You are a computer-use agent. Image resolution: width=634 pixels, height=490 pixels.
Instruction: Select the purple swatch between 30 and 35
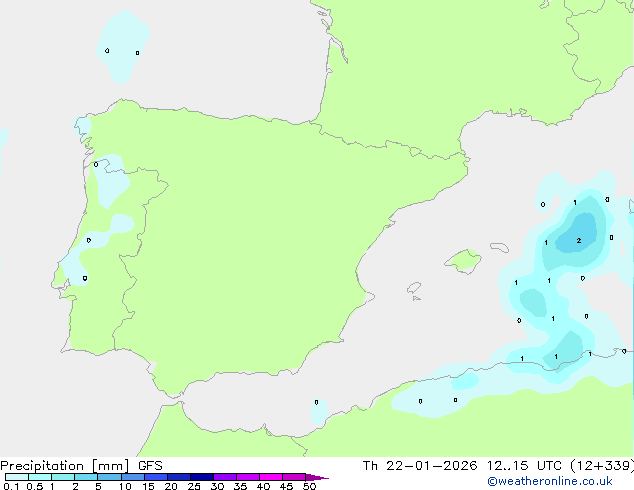224,477
